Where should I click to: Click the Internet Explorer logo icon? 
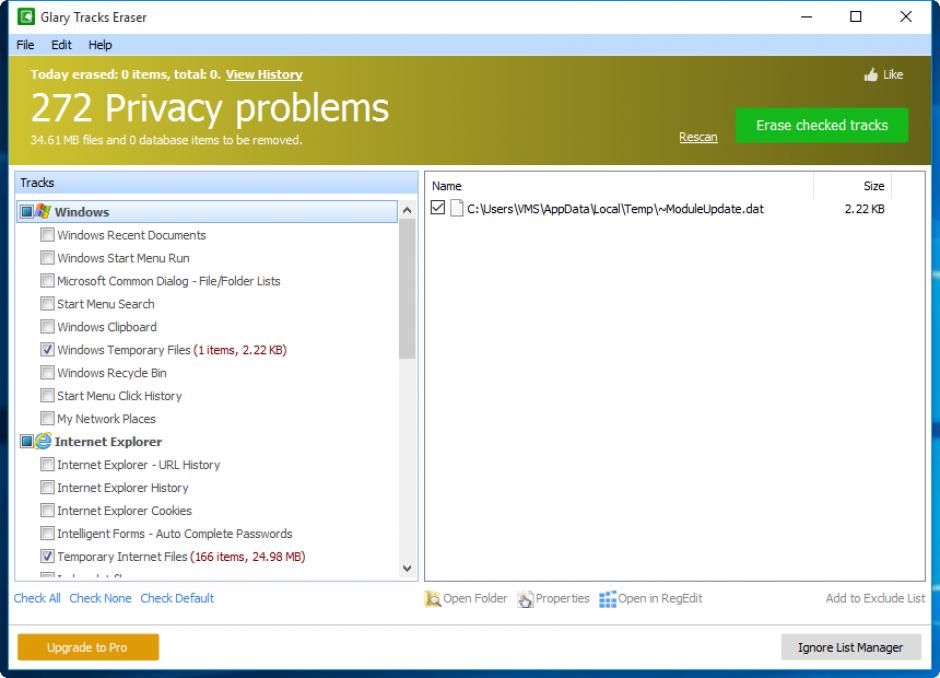(x=43, y=441)
